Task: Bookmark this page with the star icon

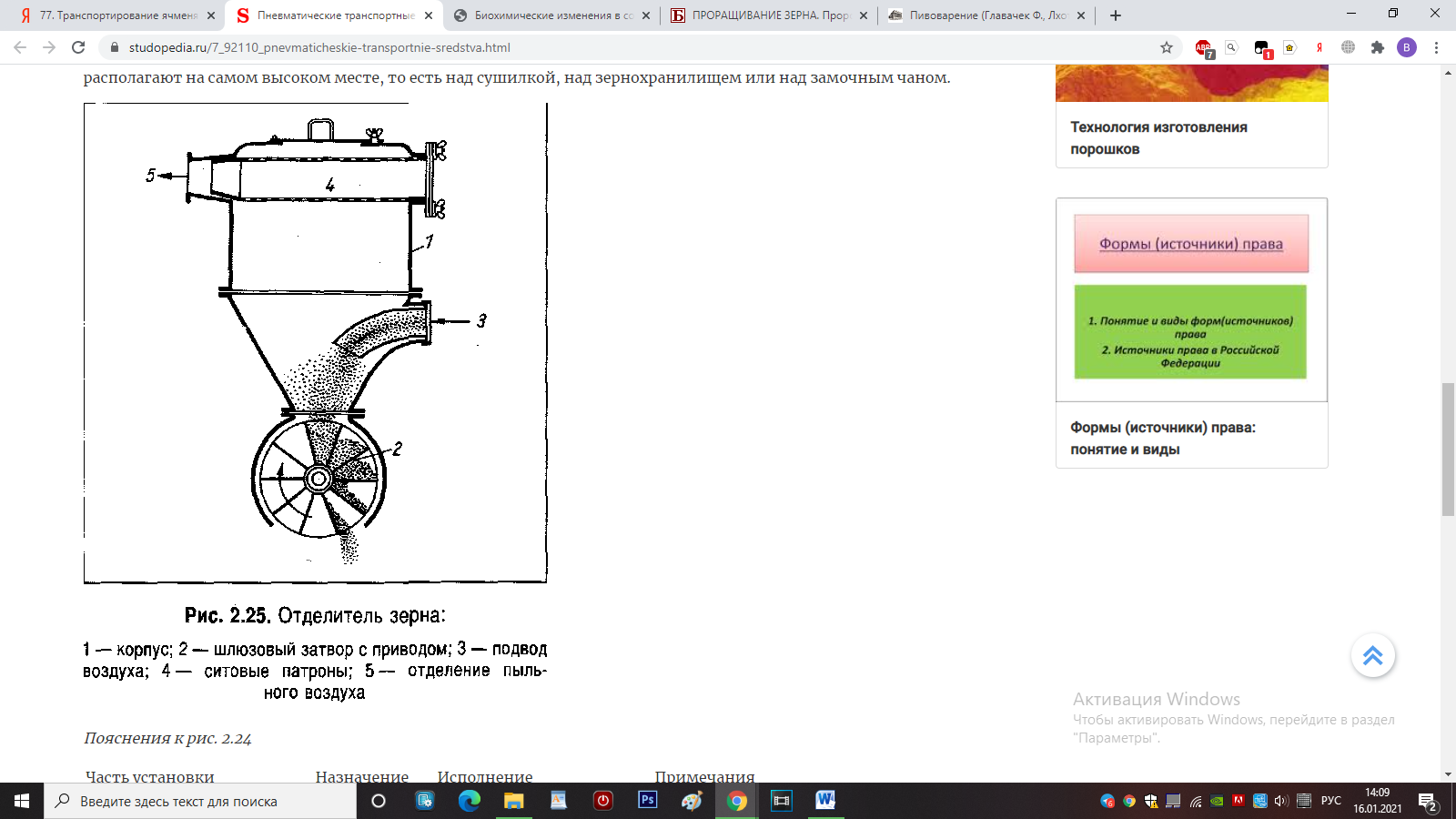Action: click(x=1167, y=47)
